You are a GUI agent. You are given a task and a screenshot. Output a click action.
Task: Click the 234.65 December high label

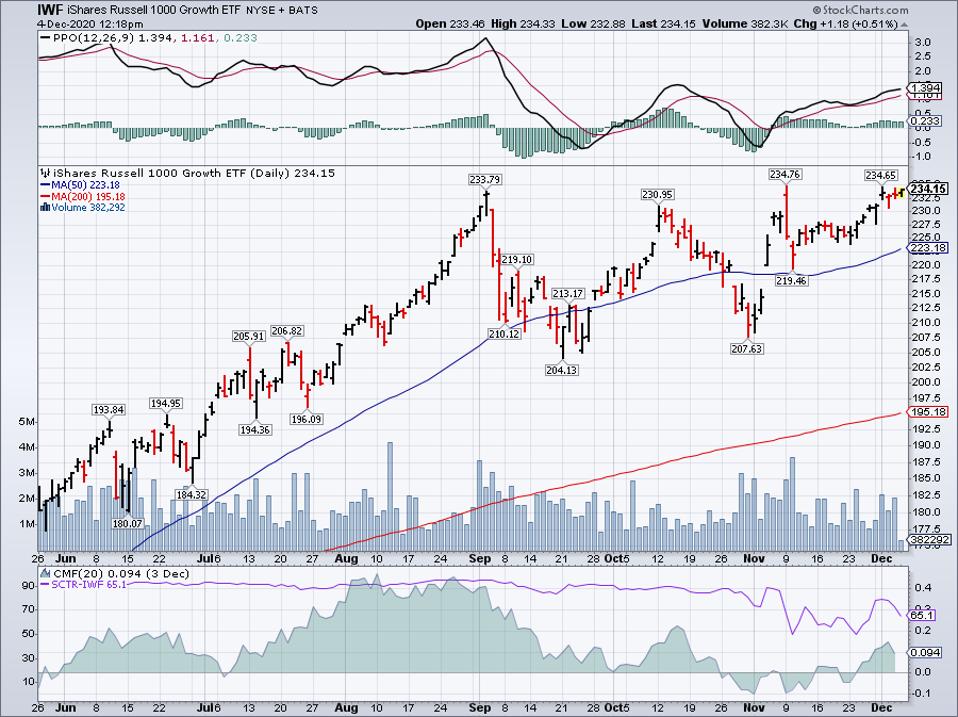[x=881, y=176]
